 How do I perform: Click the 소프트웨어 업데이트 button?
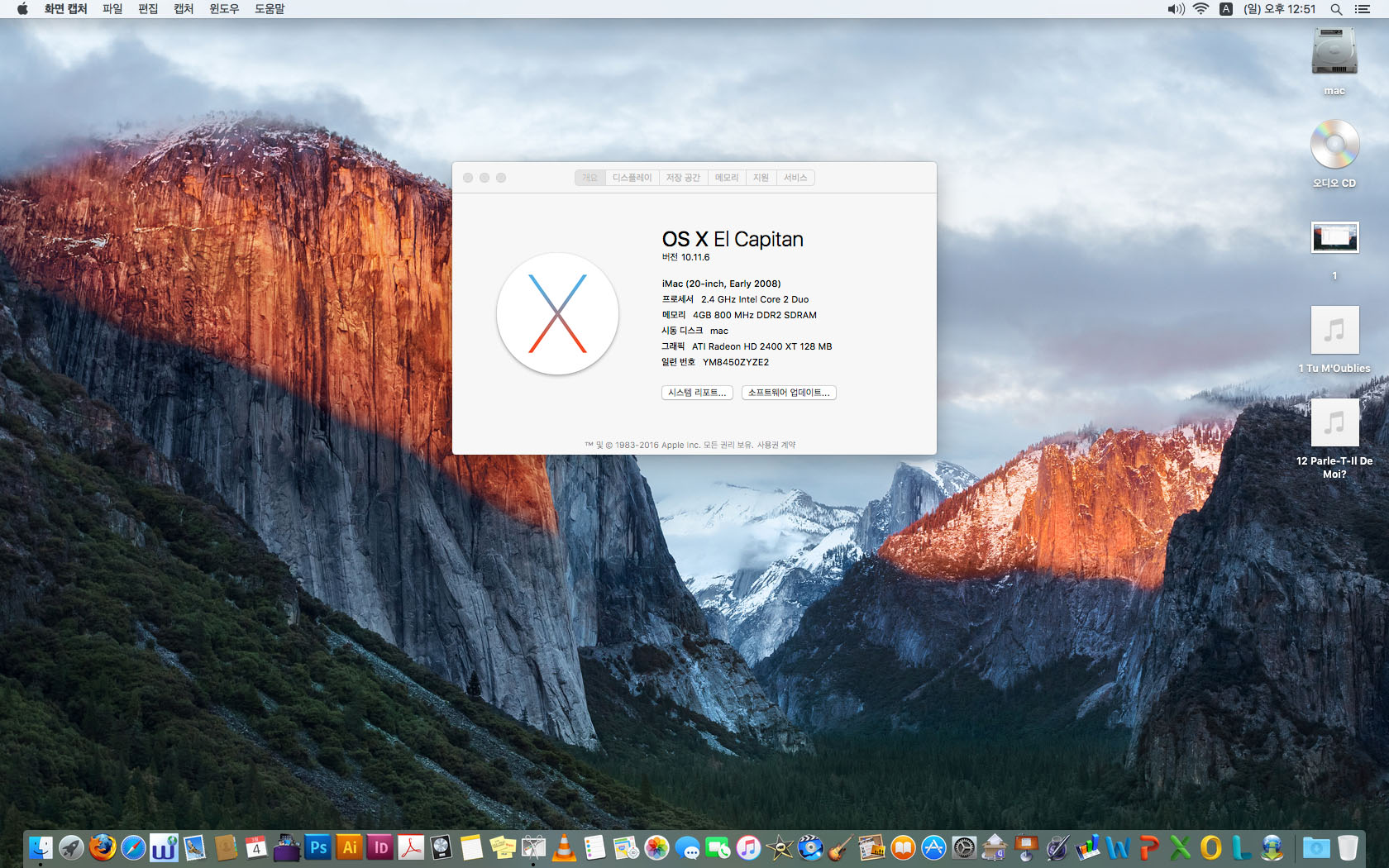tap(789, 393)
